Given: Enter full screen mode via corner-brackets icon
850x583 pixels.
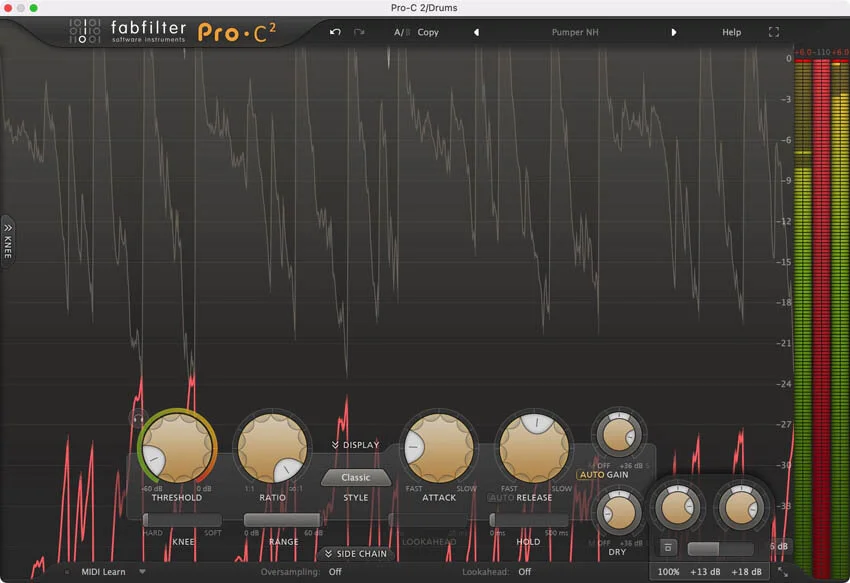Looking at the screenshot, I should (x=774, y=32).
